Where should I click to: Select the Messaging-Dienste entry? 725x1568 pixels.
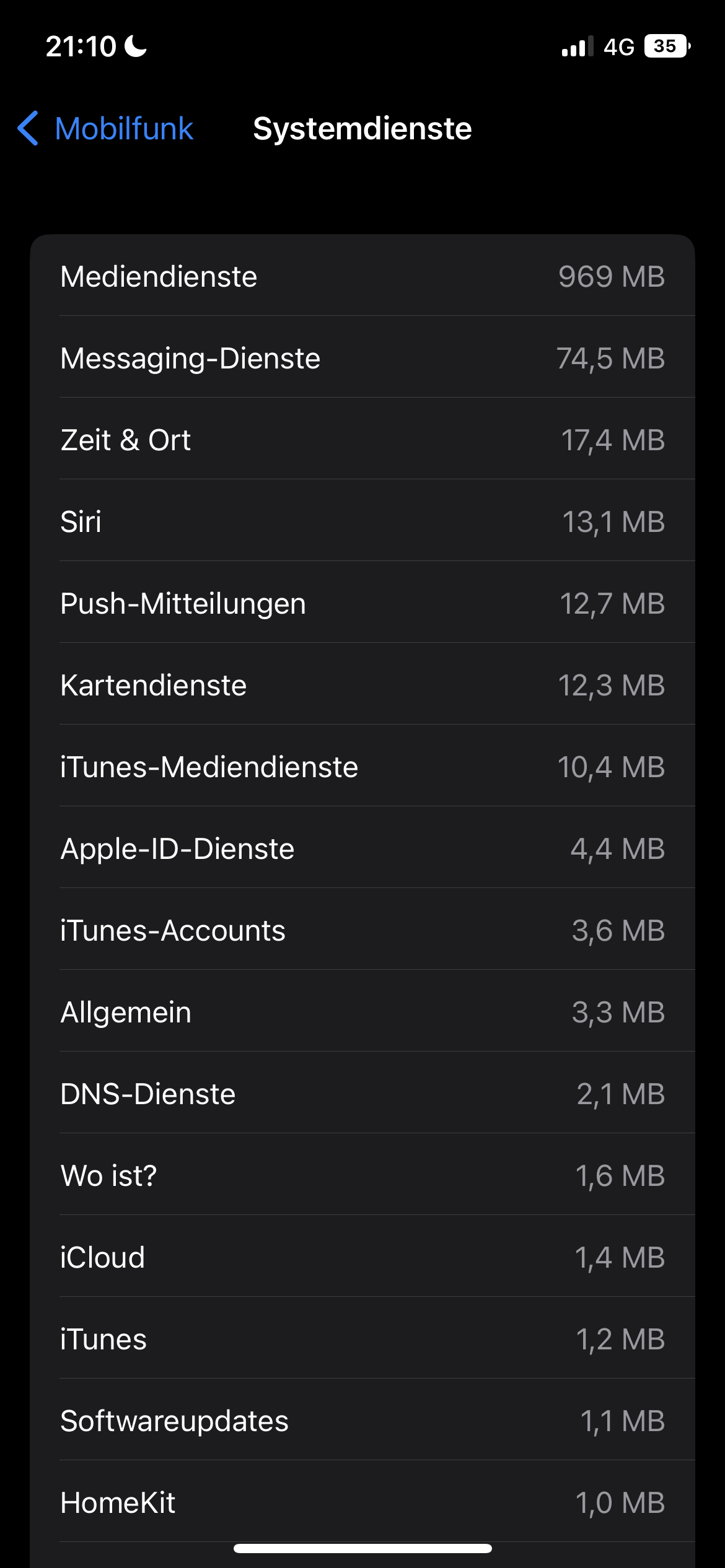pos(362,358)
